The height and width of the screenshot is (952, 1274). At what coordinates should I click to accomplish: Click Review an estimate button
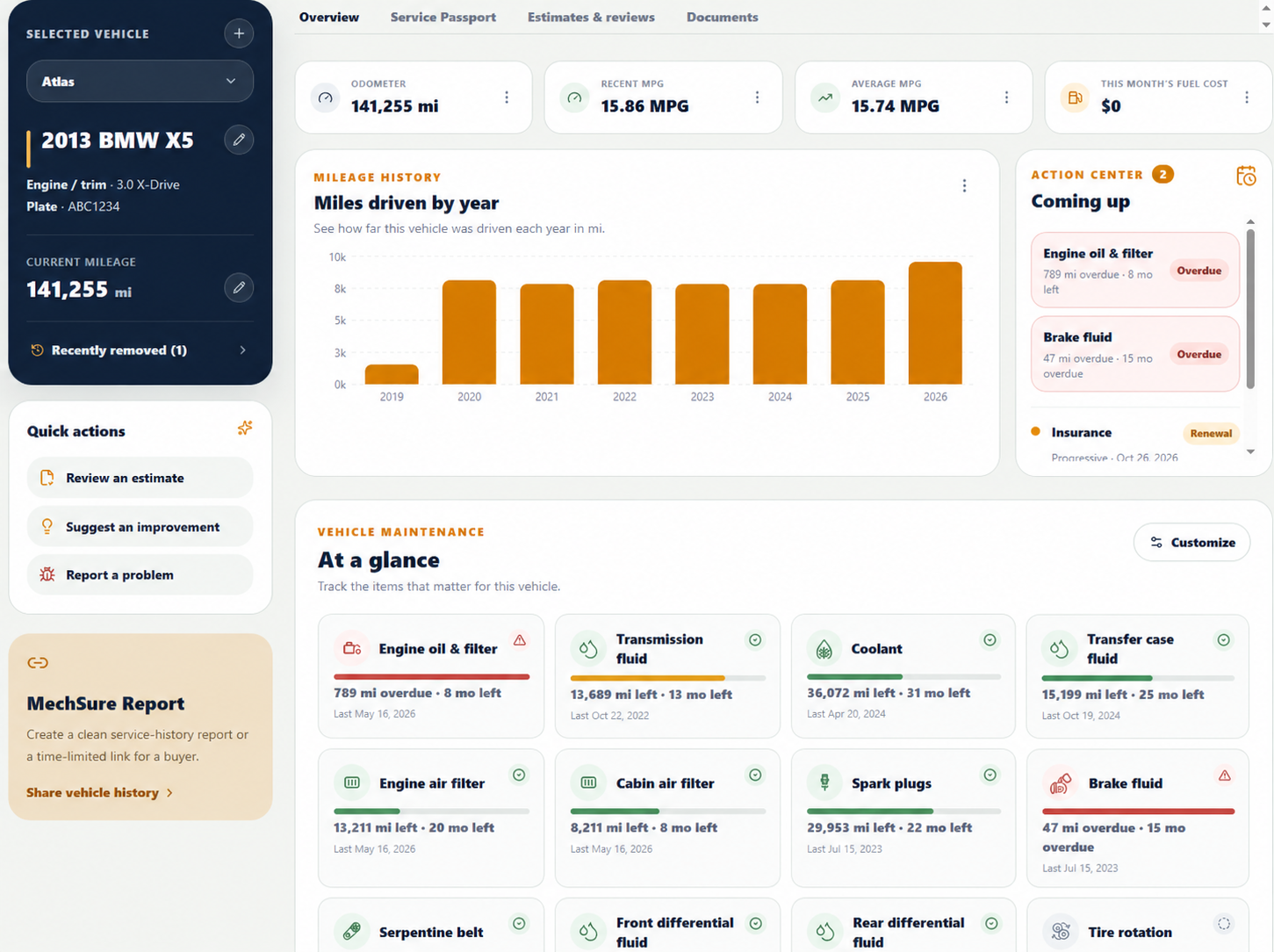click(140, 478)
